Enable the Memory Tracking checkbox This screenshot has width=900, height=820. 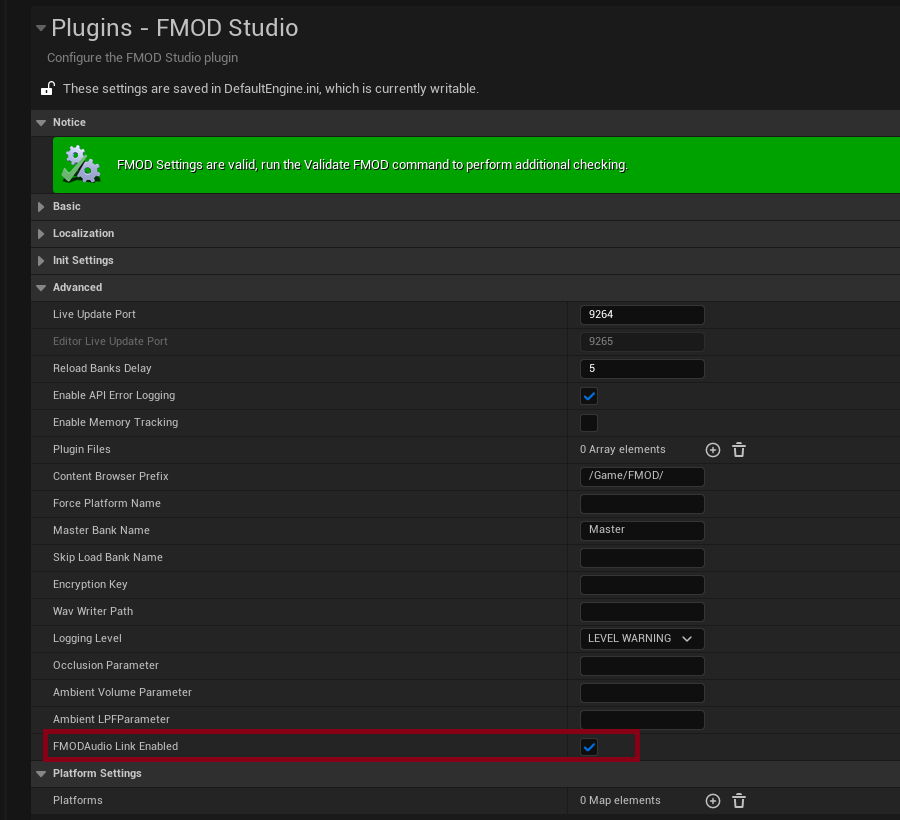pos(589,422)
